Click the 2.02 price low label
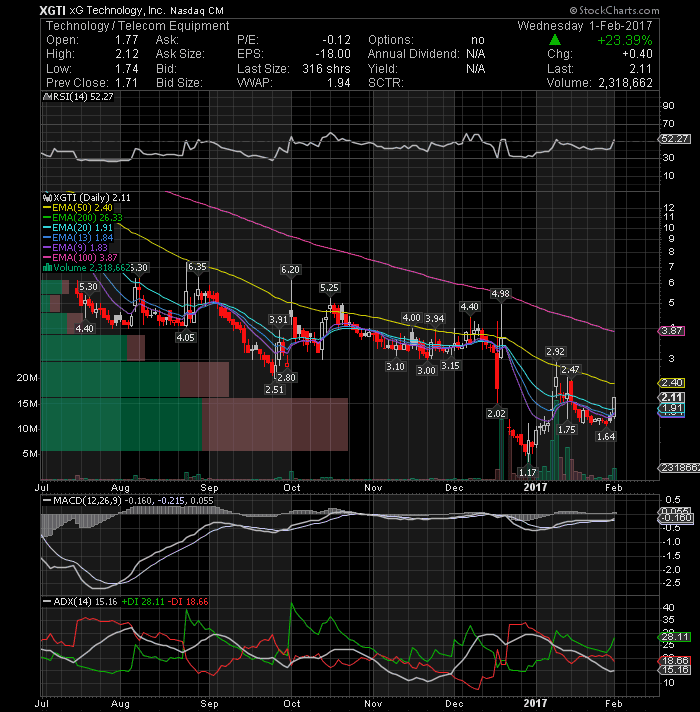 coord(496,414)
